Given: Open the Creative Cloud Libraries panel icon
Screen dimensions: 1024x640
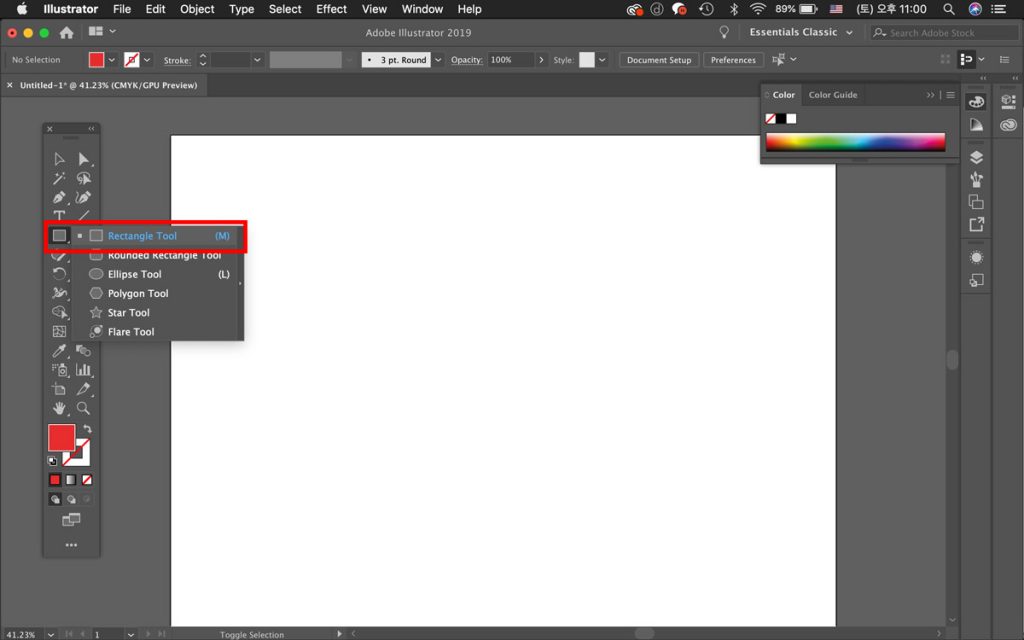Looking at the screenshot, I should [x=1008, y=124].
